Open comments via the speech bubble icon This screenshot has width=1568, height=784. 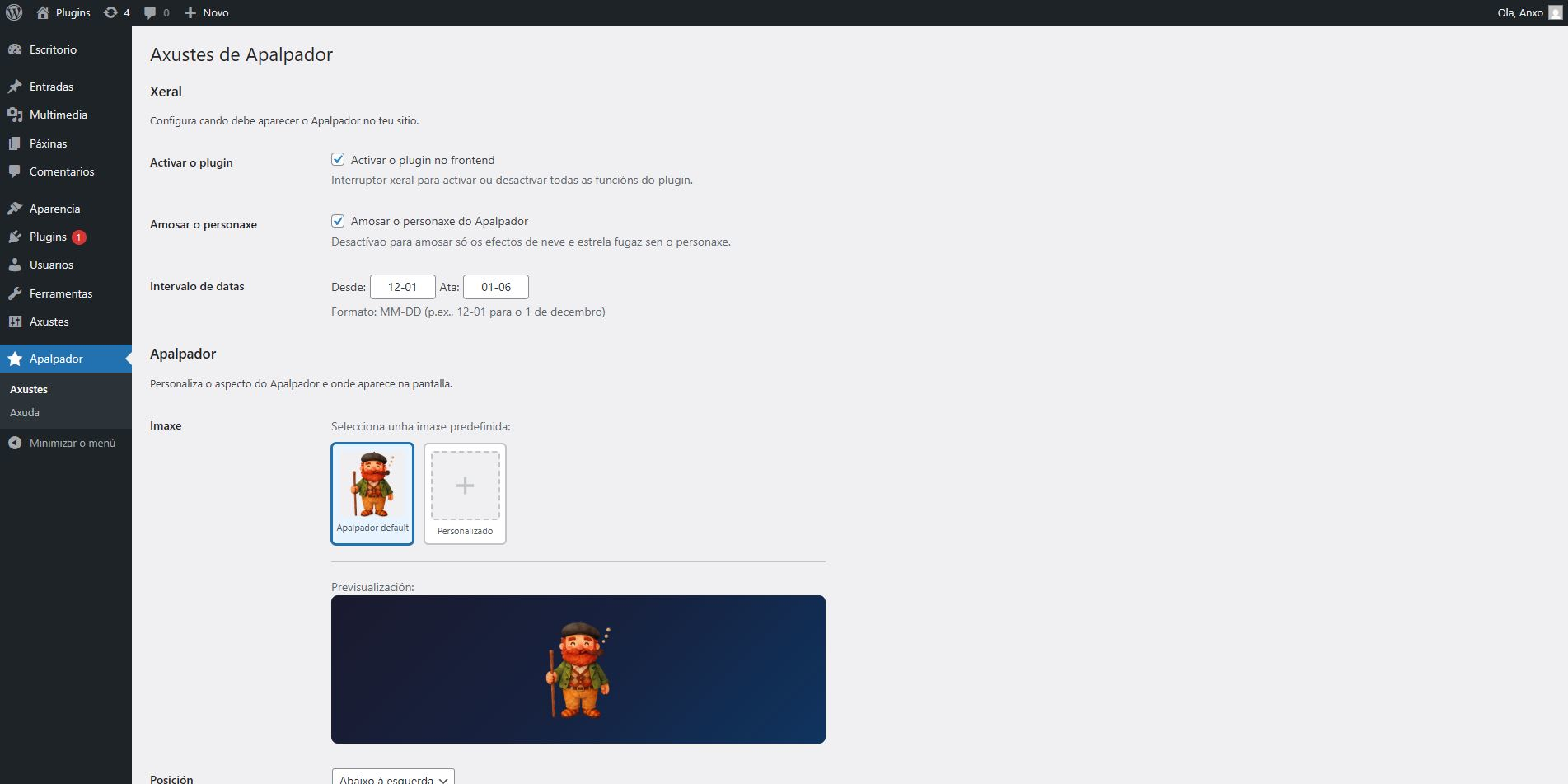[152, 12]
